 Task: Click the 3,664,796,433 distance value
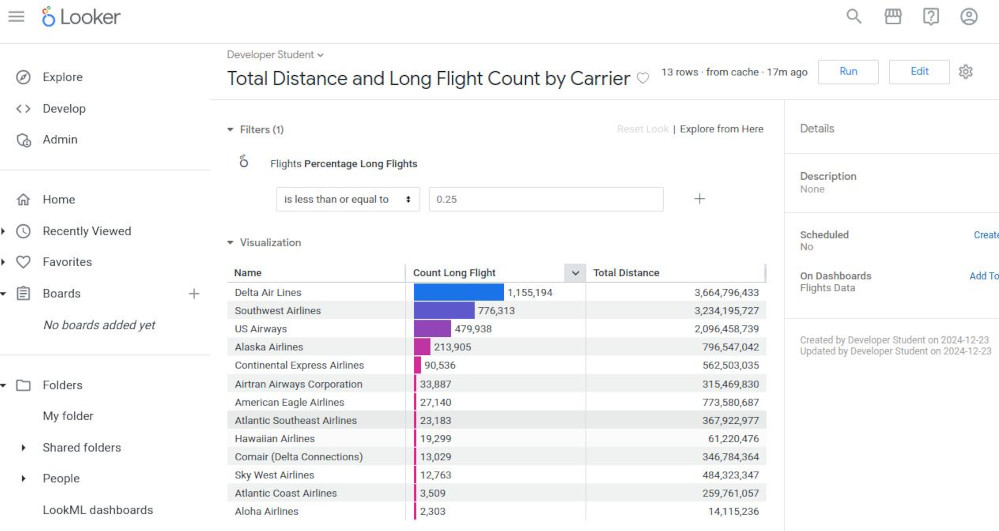pos(726,293)
